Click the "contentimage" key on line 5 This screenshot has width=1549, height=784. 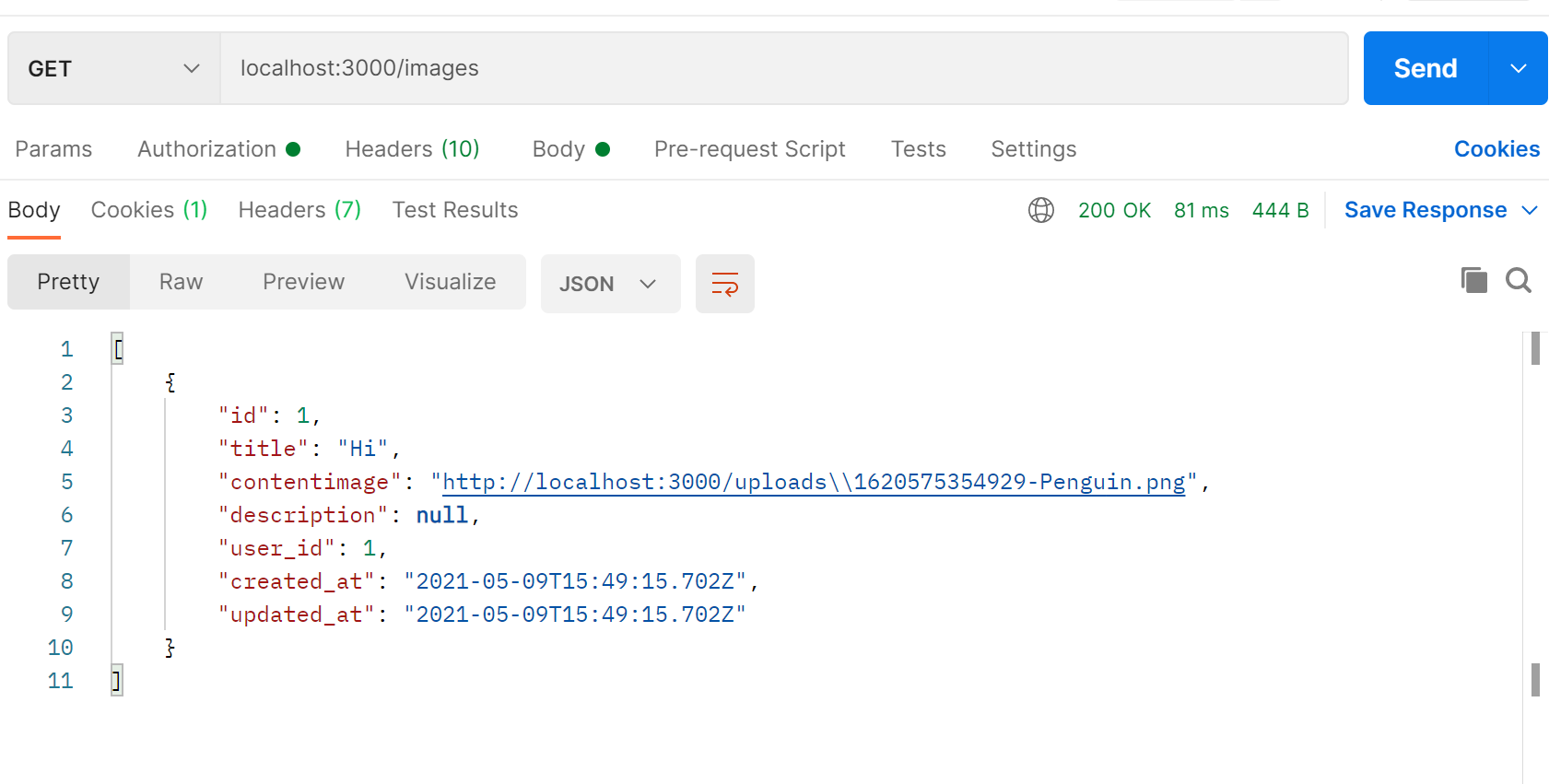(x=310, y=482)
